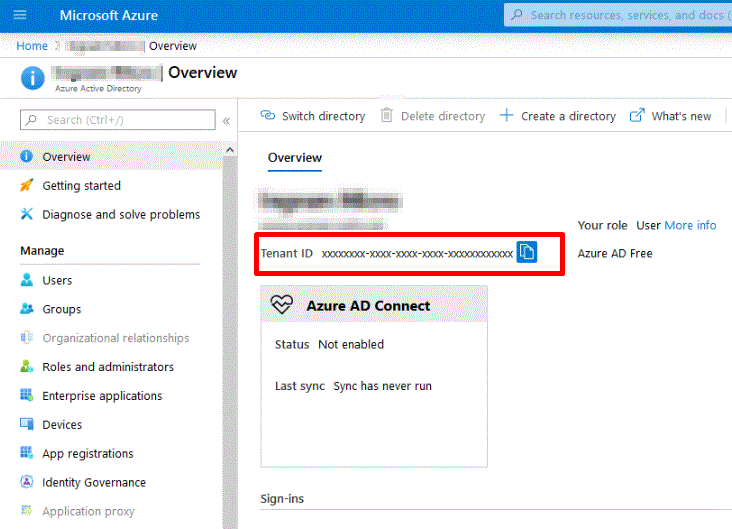Copy the Tenant ID with the copy icon
The height and width of the screenshot is (529, 732).
(x=527, y=253)
